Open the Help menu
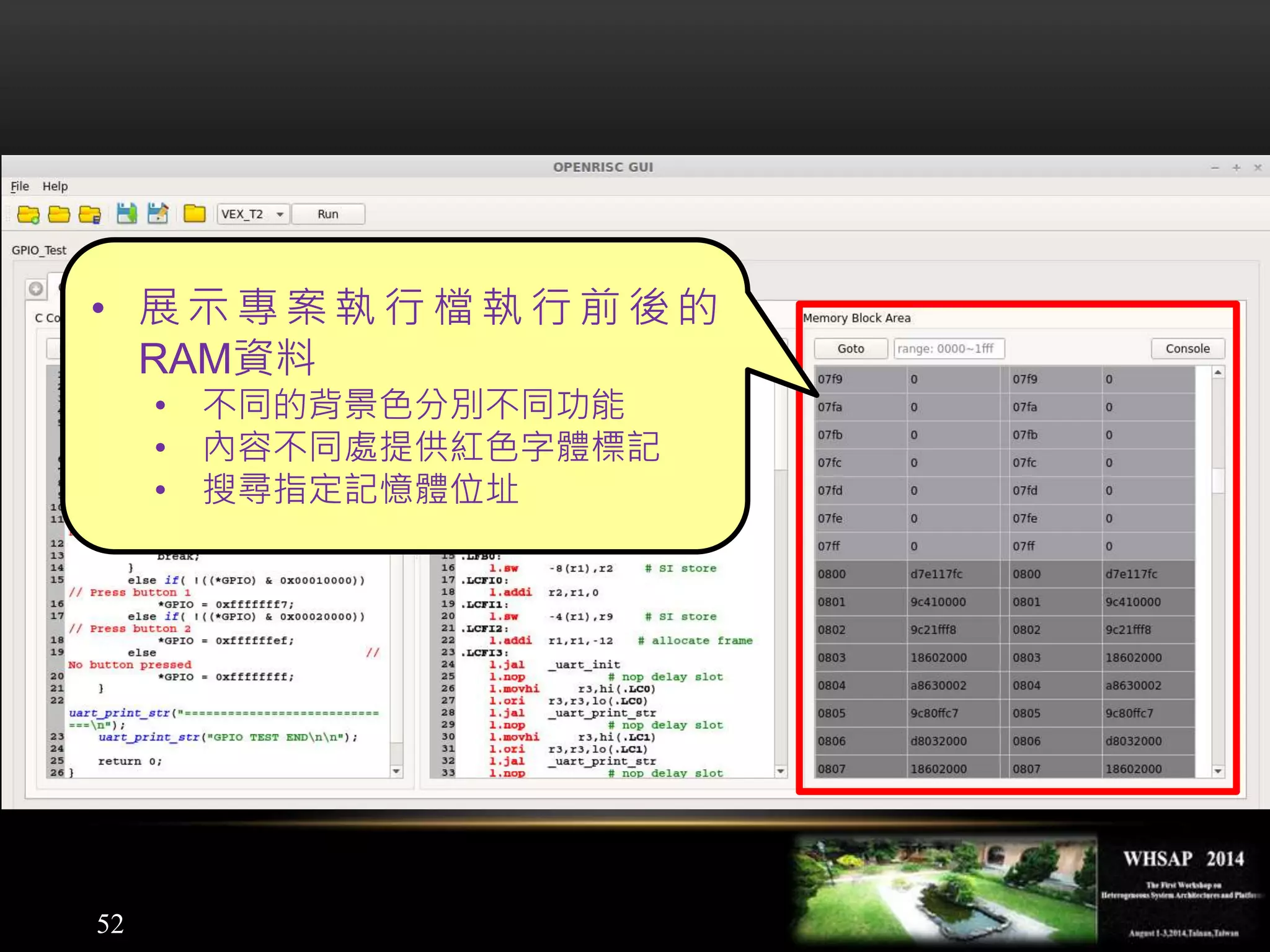Image resolution: width=1270 pixels, height=952 pixels. 55,186
